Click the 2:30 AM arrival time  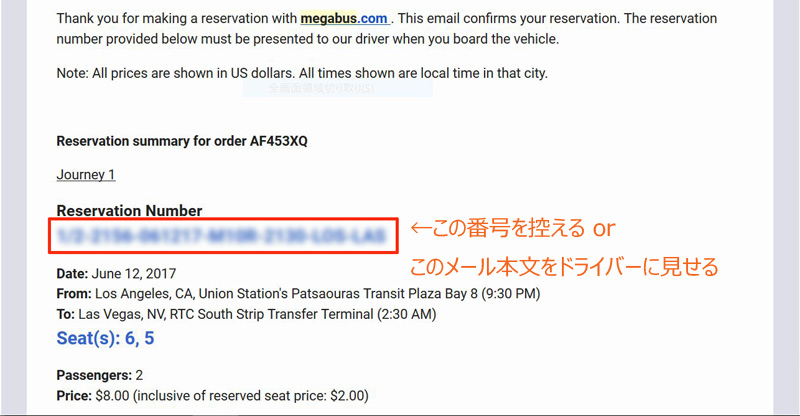click(x=407, y=314)
